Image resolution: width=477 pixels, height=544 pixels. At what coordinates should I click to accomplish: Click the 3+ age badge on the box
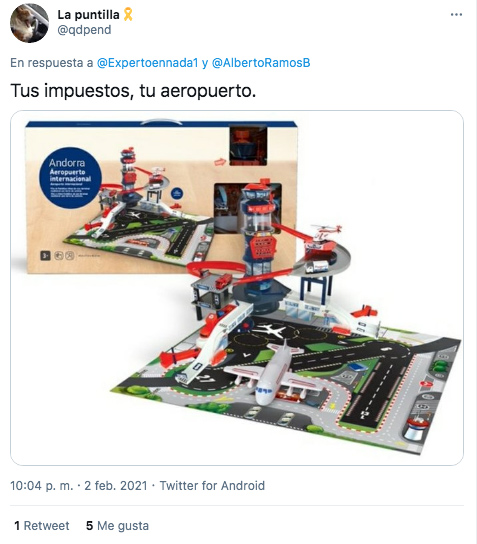pyautogui.click(x=45, y=256)
